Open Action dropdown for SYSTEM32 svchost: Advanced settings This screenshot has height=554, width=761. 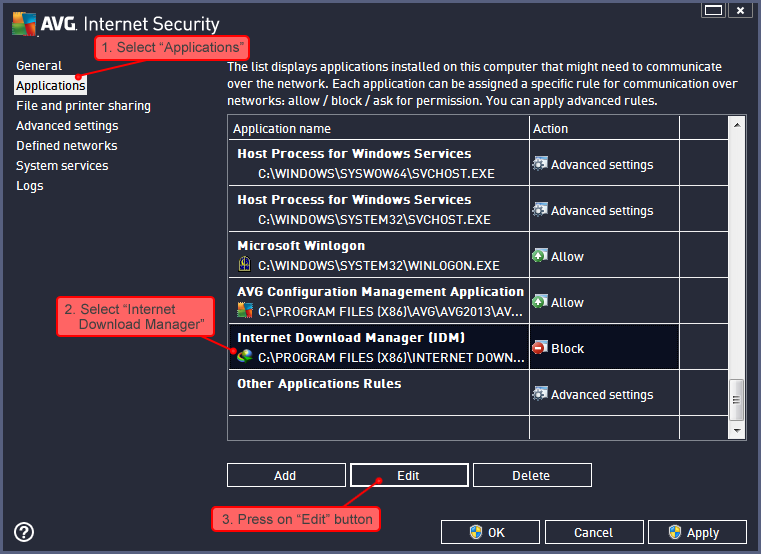[x=604, y=210]
